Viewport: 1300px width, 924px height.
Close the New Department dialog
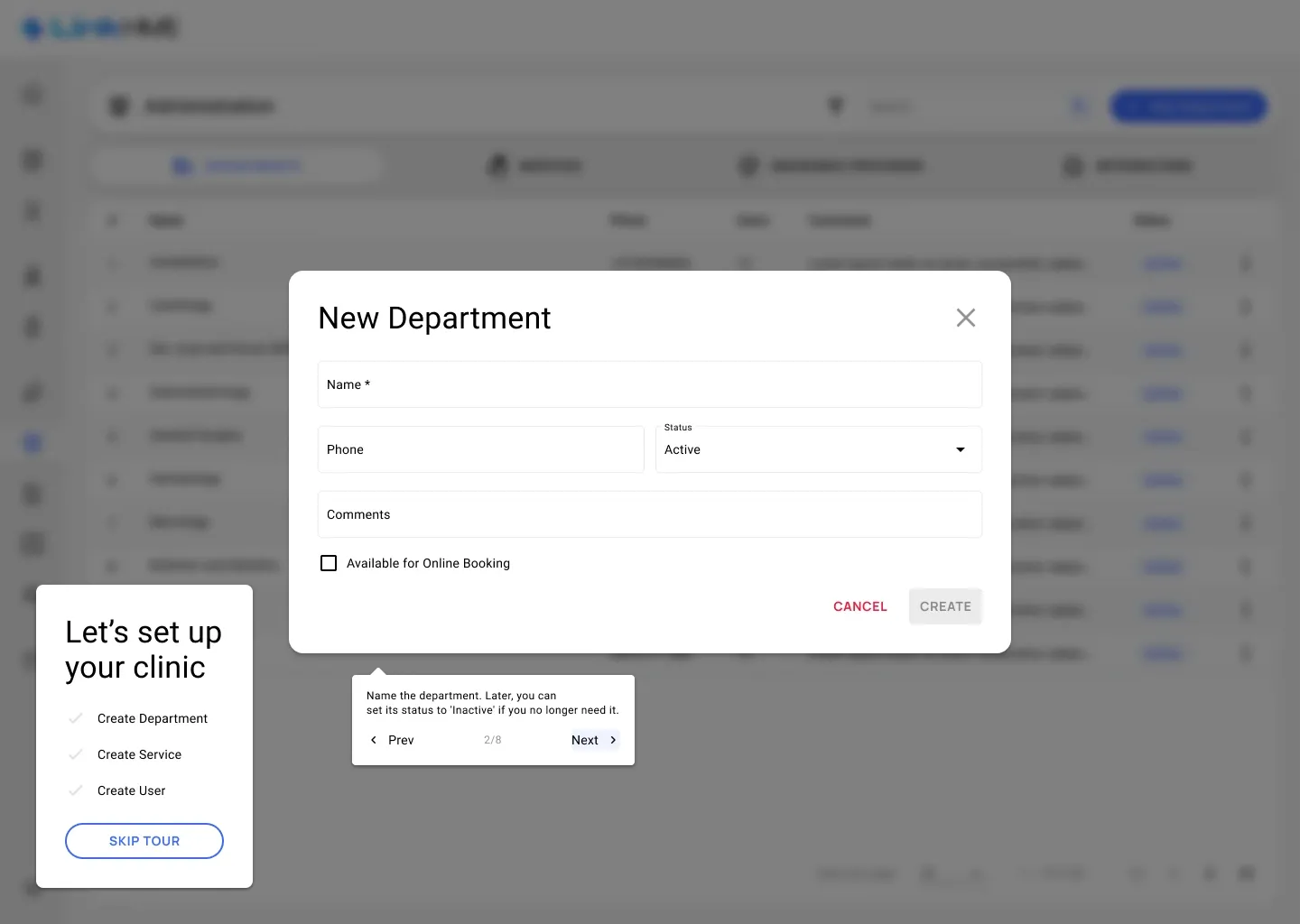click(966, 318)
